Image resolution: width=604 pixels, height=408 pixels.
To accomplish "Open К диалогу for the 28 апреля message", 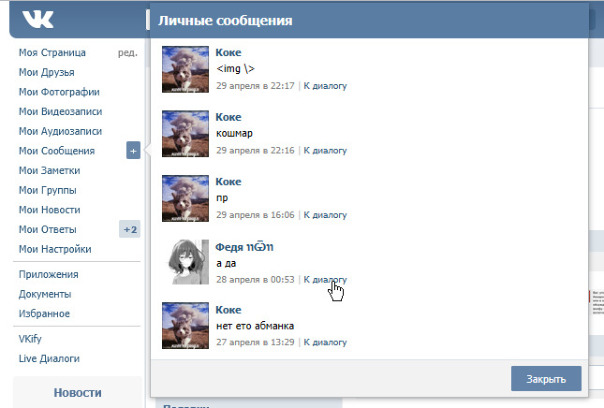I will pos(325,279).
